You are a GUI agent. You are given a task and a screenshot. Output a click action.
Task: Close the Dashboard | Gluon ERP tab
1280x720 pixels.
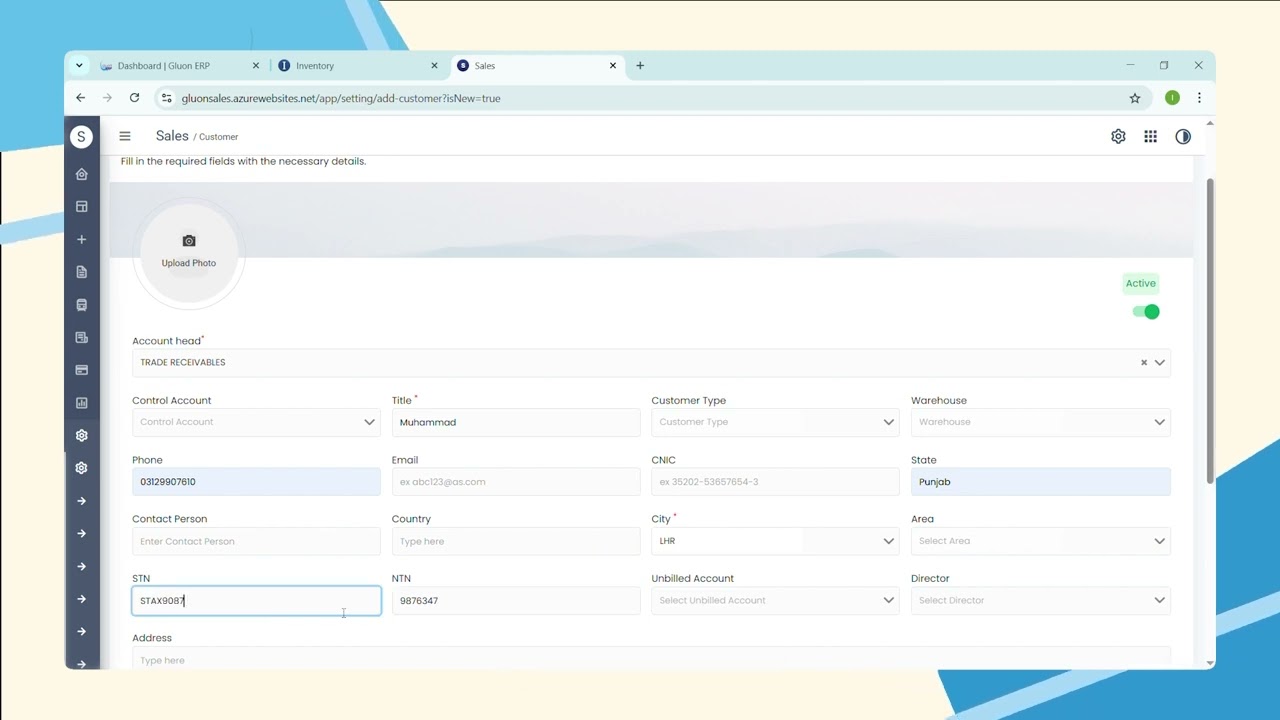point(256,66)
